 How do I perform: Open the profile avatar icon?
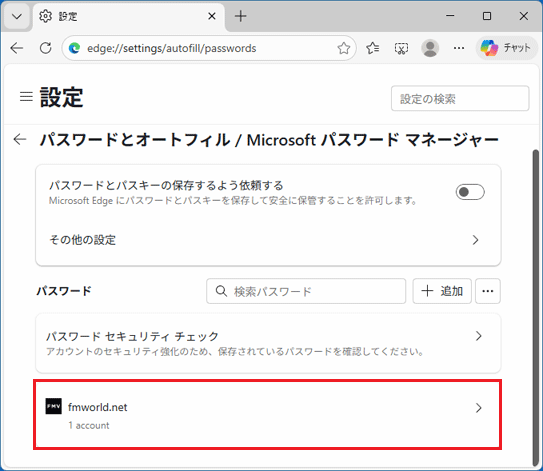pos(430,48)
